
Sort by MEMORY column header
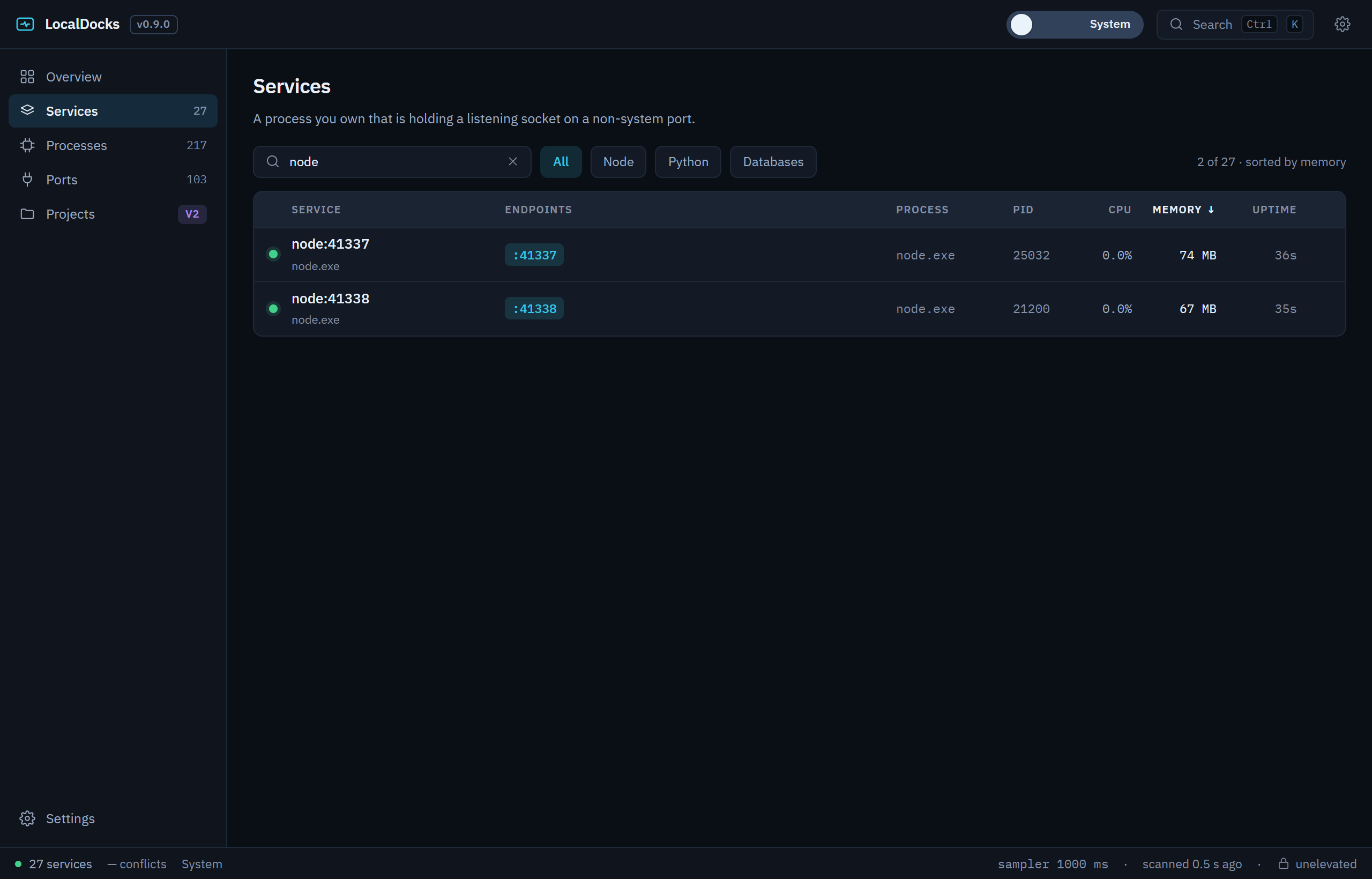point(1183,210)
